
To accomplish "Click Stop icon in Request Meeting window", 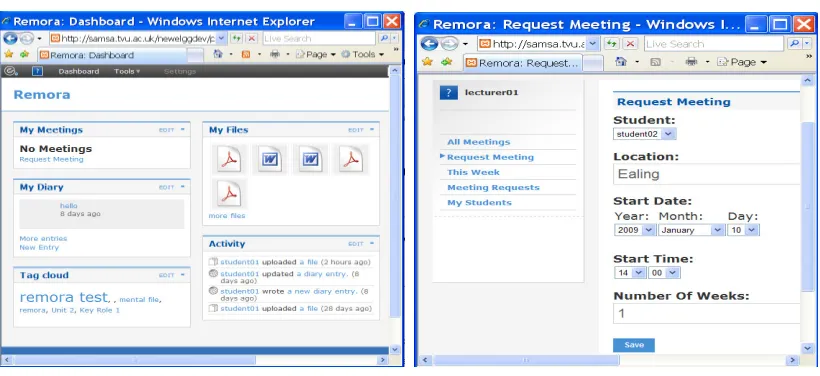I will click(630, 43).
